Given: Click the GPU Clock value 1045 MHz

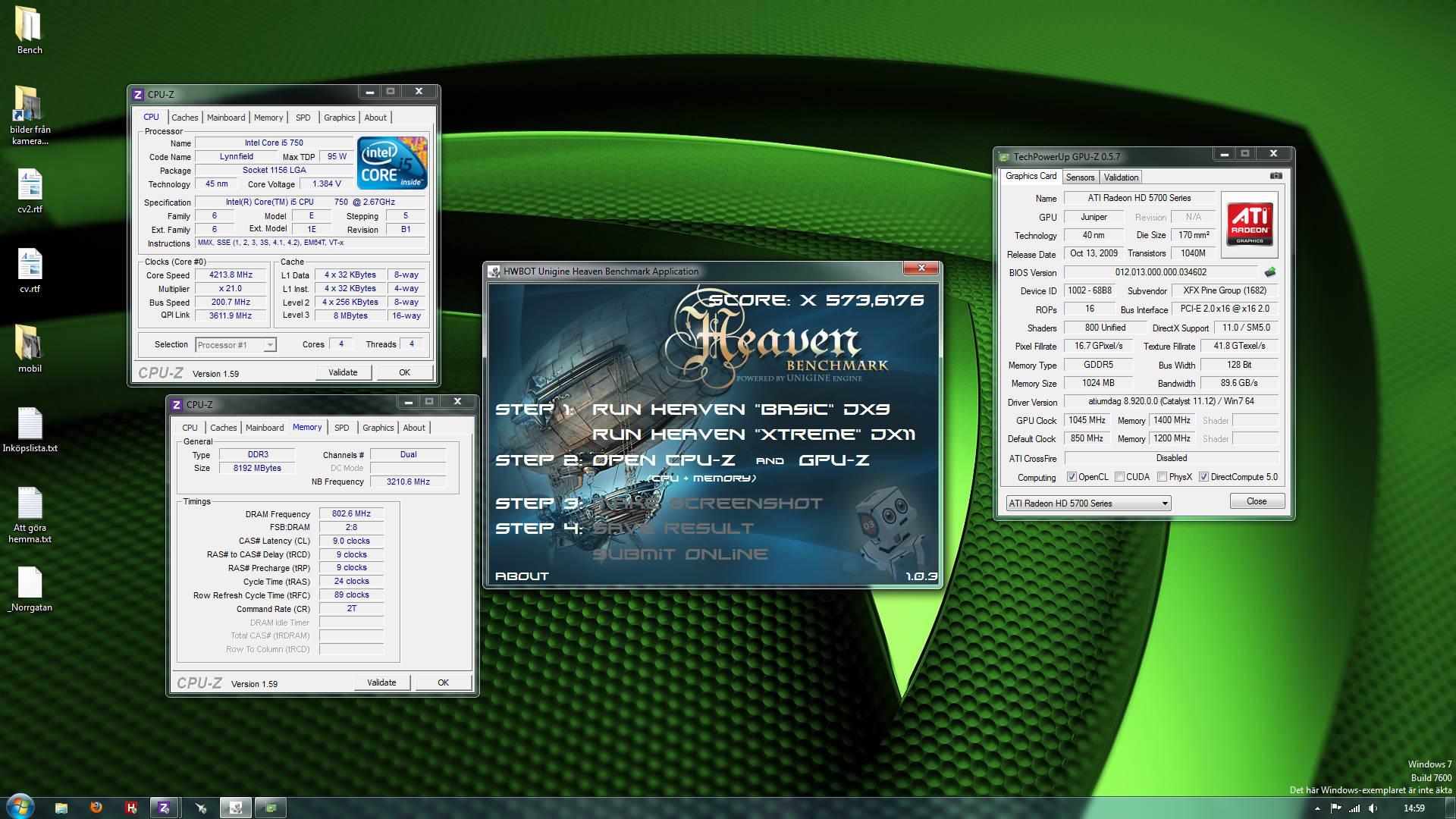Looking at the screenshot, I should pyautogui.click(x=1086, y=420).
